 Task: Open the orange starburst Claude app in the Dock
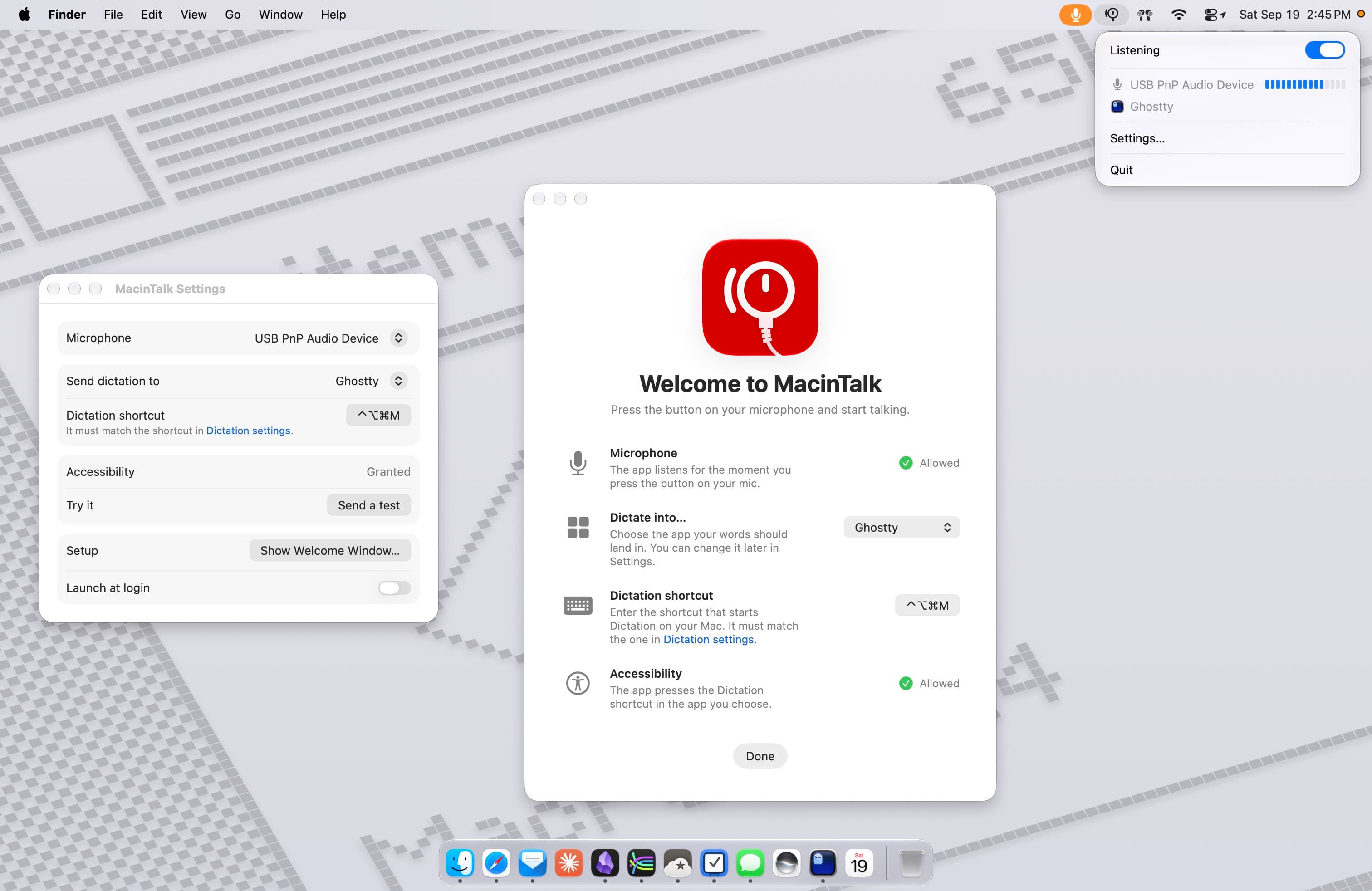pyautogui.click(x=569, y=863)
